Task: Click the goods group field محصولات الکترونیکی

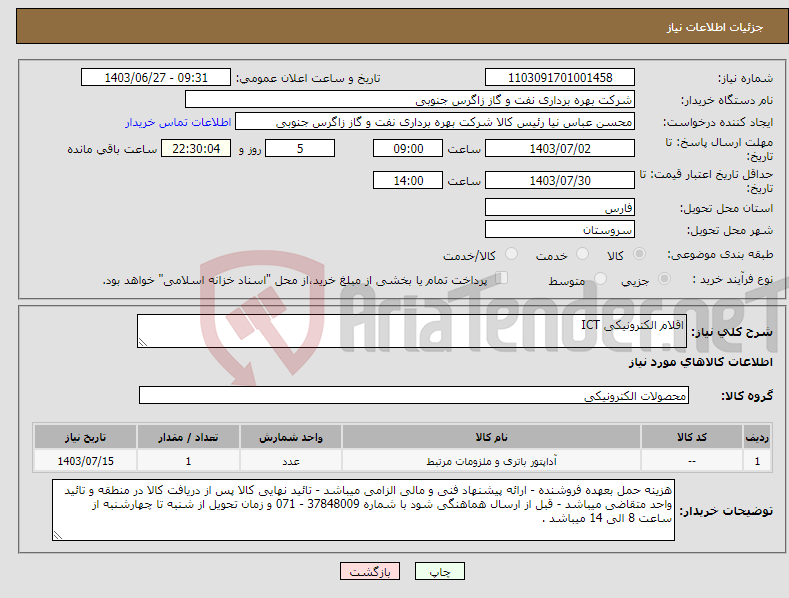Action: coord(414,396)
